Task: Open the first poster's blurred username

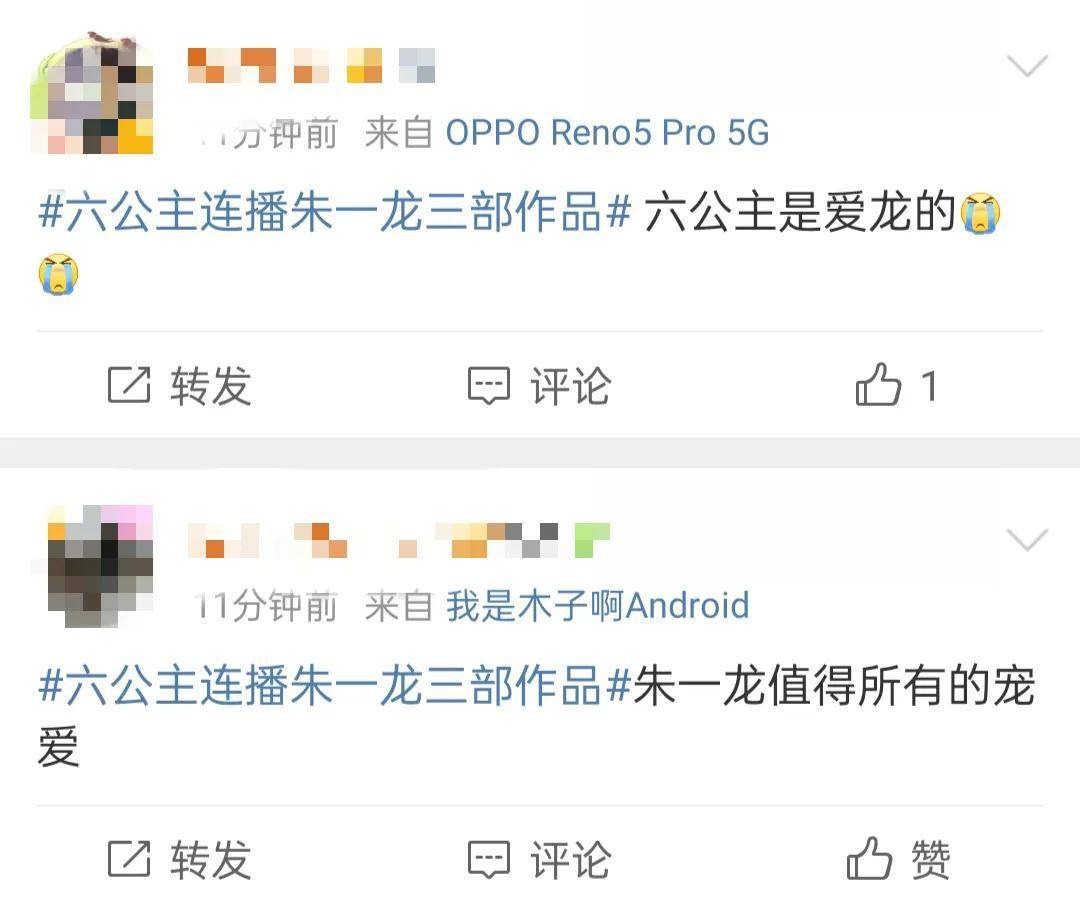Action: pyautogui.click(x=311, y=65)
